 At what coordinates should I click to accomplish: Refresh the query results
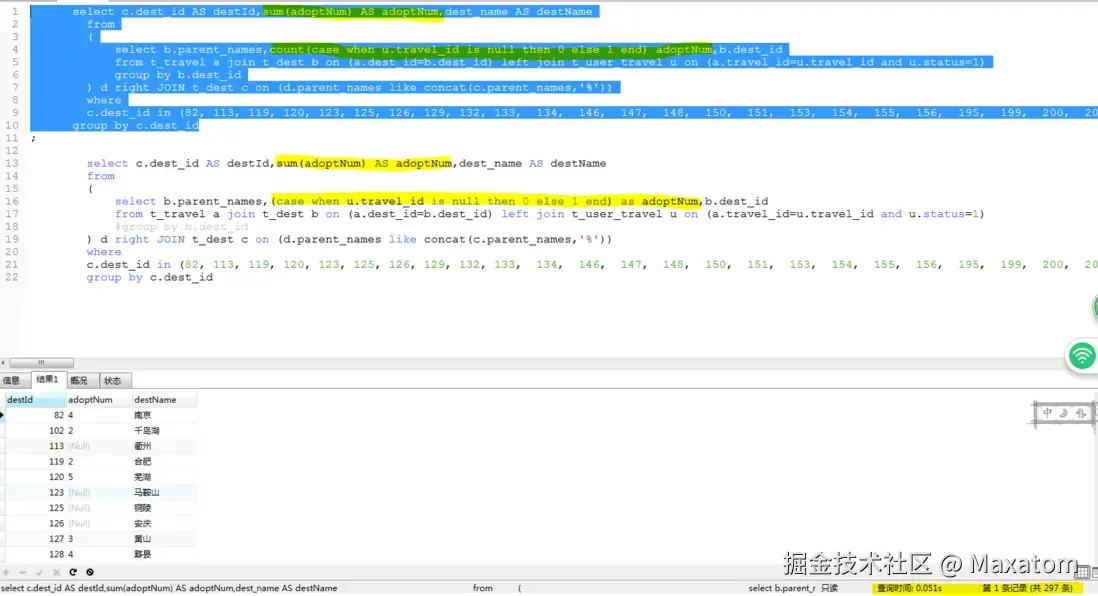pyautogui.click(x=72, y=572)
